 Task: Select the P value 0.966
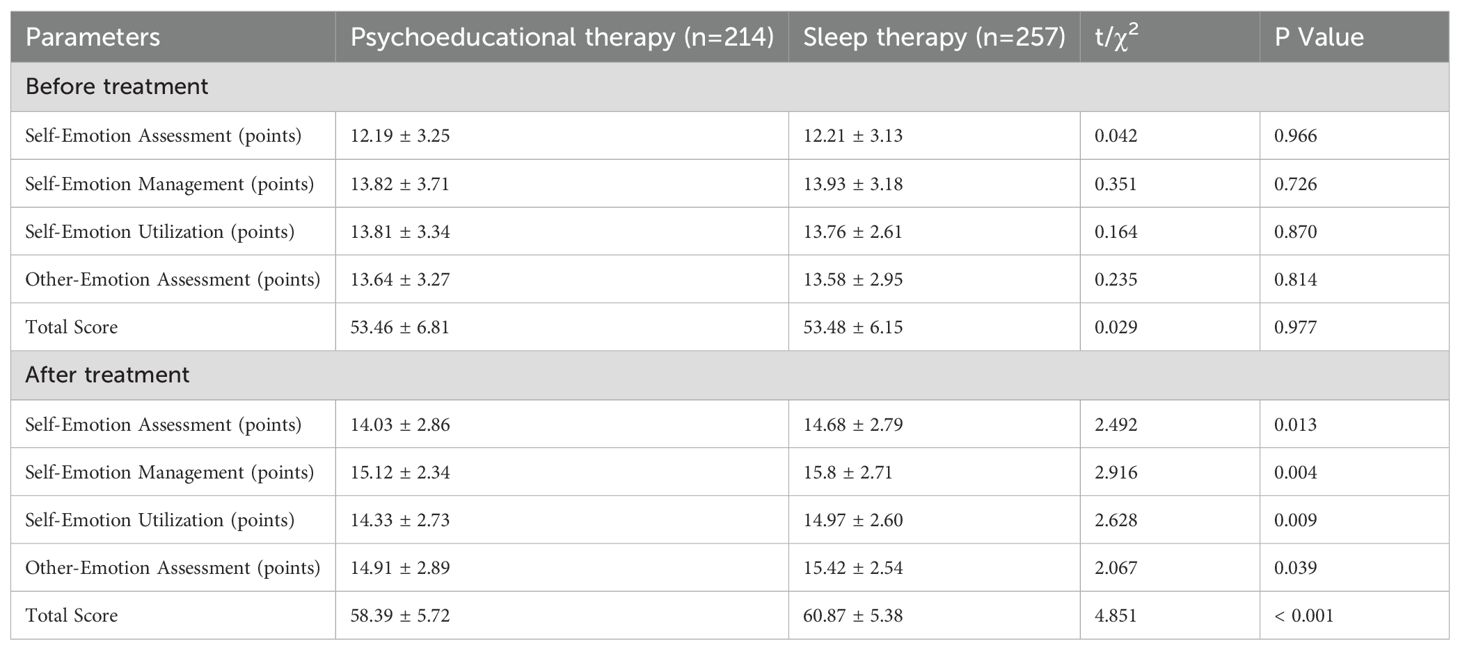tap(1296, 136)
